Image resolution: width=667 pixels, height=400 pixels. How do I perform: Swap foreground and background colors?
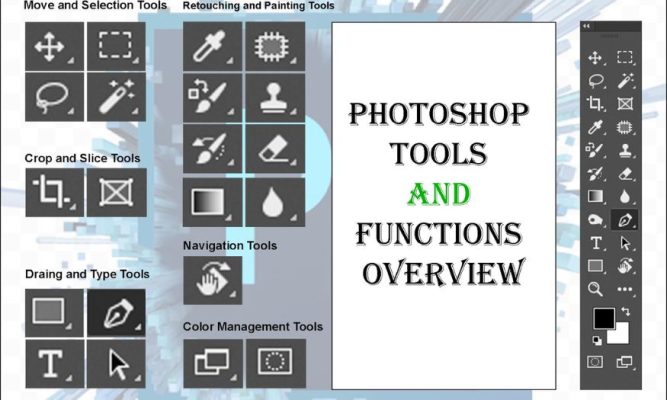[627, 312]
